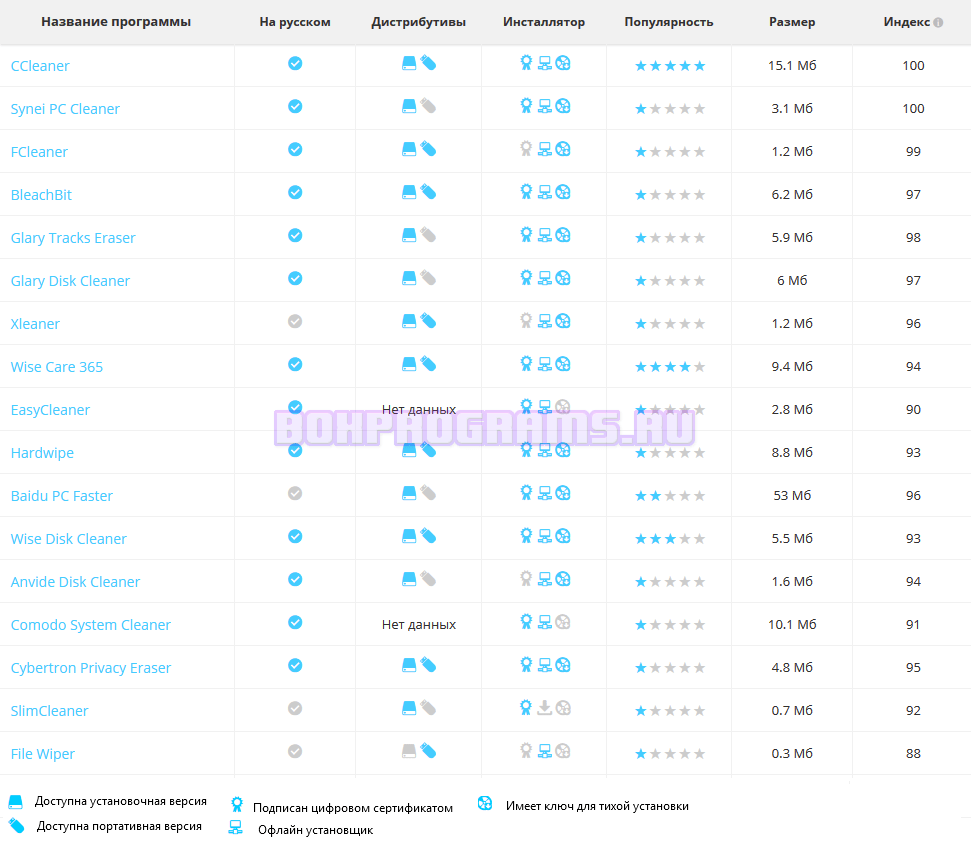Click Glary Disk Cleaner's silent install icon
This screenshot has height=856, width=971.
pyautogui.click(x=563, y=277)
